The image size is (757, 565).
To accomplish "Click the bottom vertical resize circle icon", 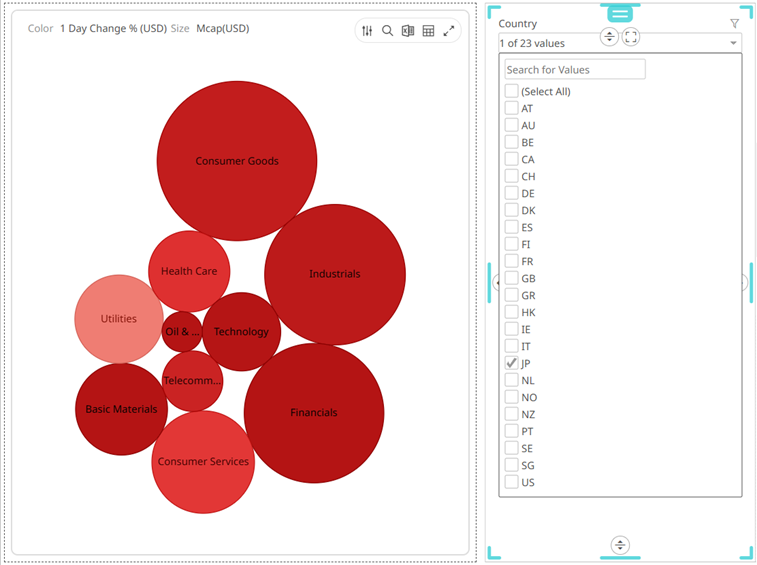I will 620,545.
